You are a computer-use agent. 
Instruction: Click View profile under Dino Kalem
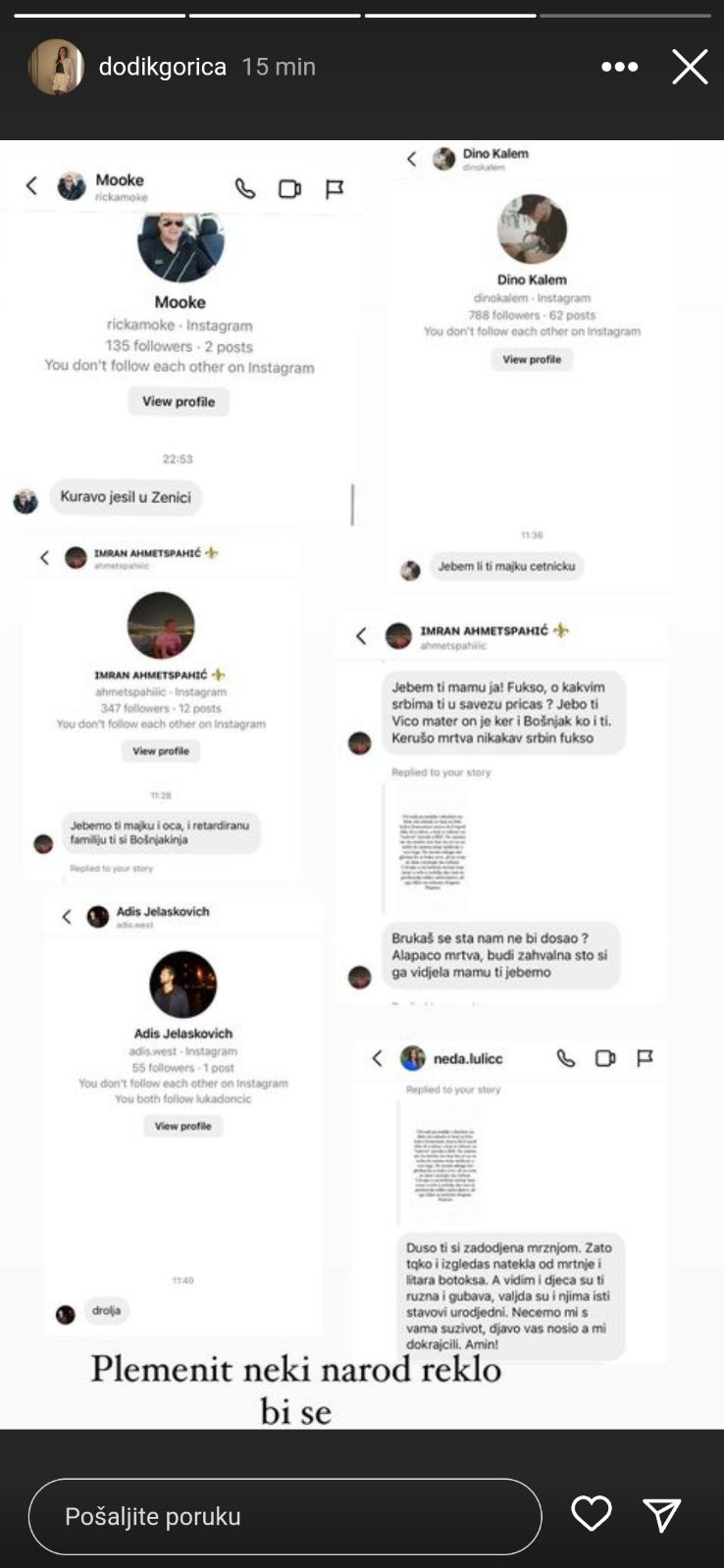point(532,360)
